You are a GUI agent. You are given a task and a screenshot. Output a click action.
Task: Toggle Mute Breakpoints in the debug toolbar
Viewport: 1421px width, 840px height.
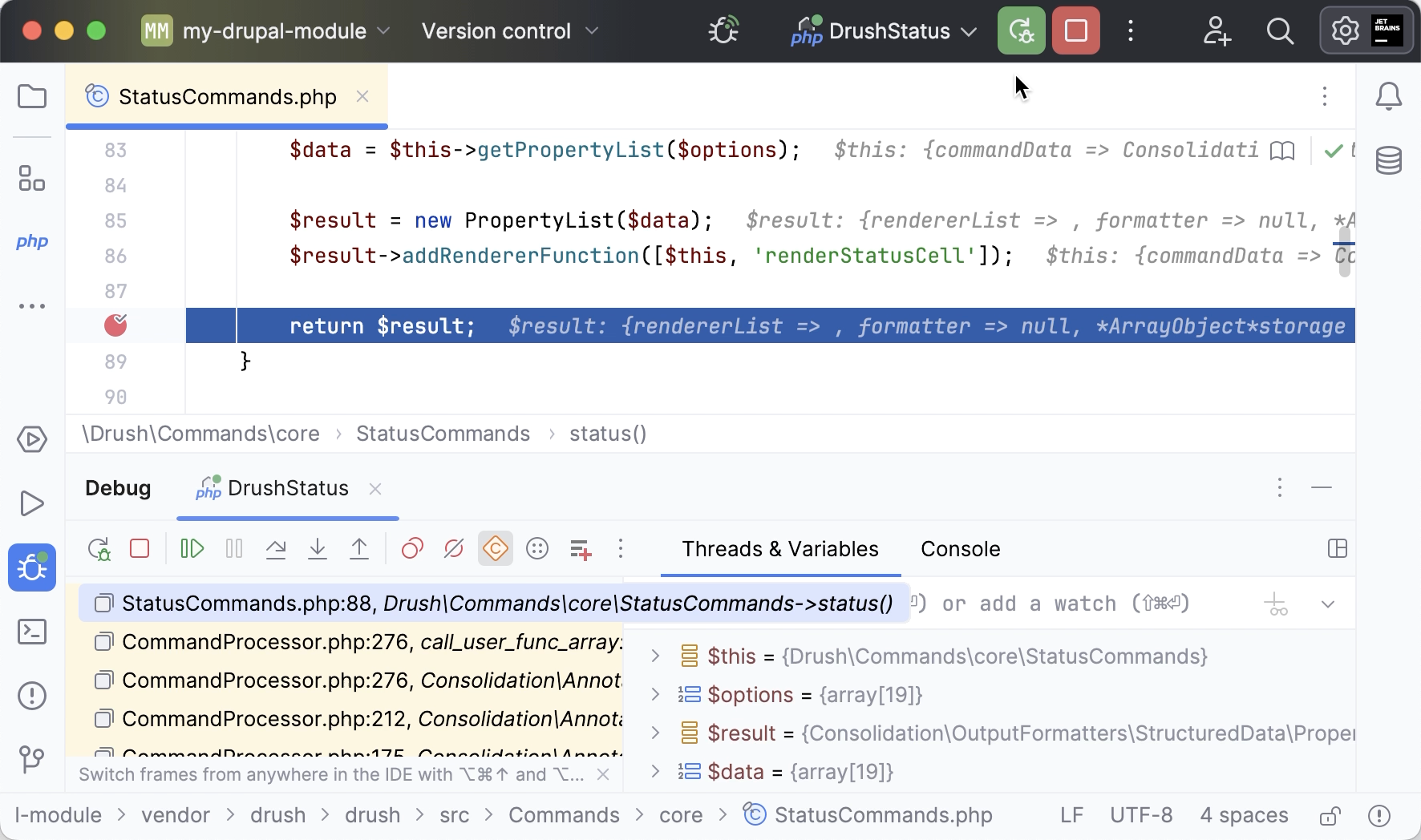[453, 549]
